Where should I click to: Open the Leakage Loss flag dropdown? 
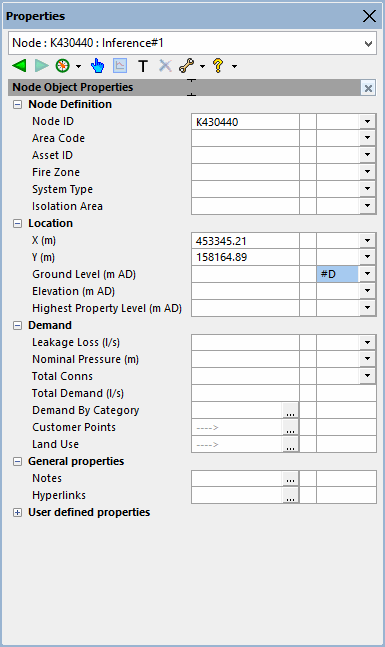[367, 342]
